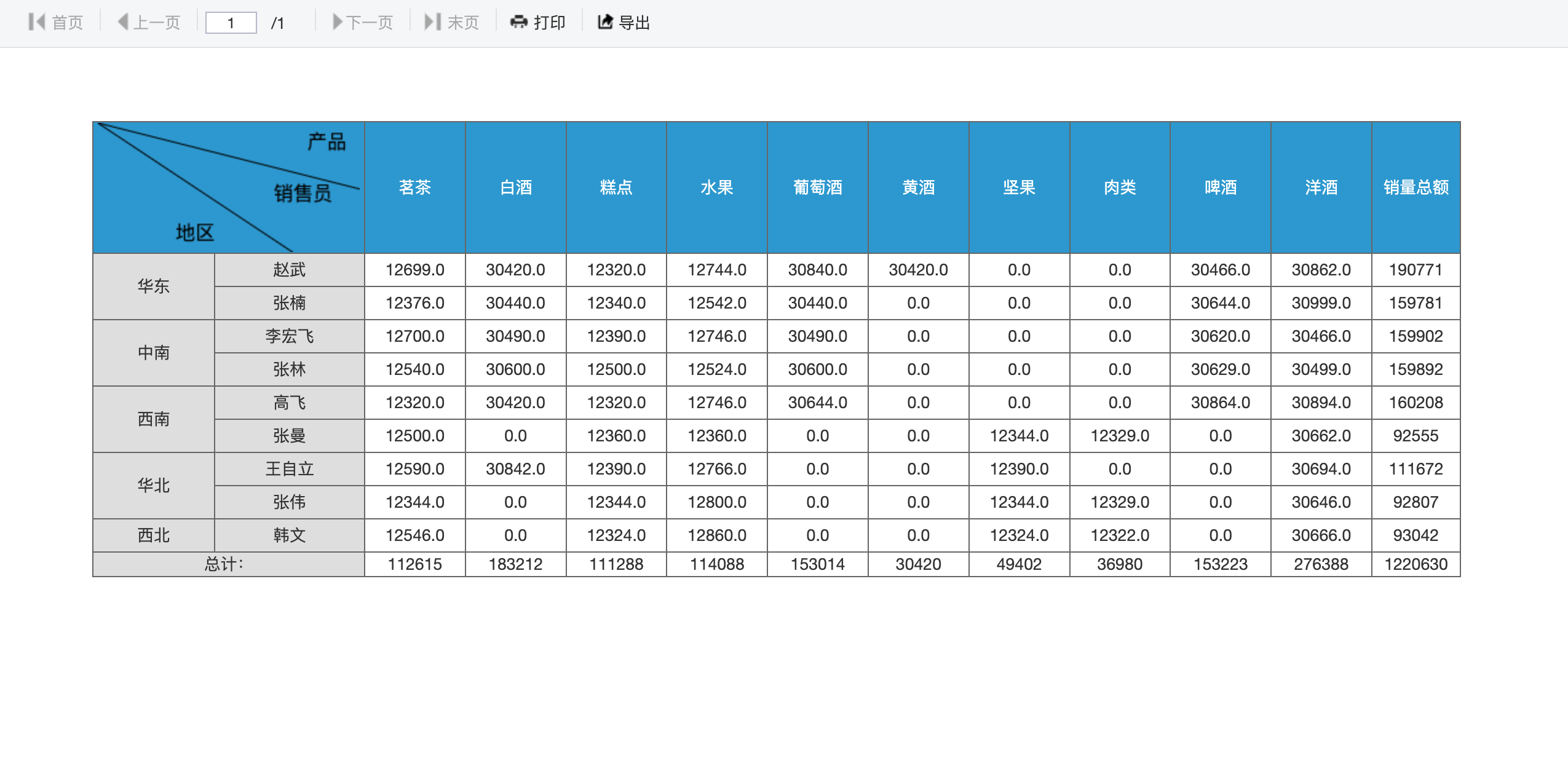Click the 水果 column header
The width and height of the screenshot is (1568, 777).
[717, 187]
